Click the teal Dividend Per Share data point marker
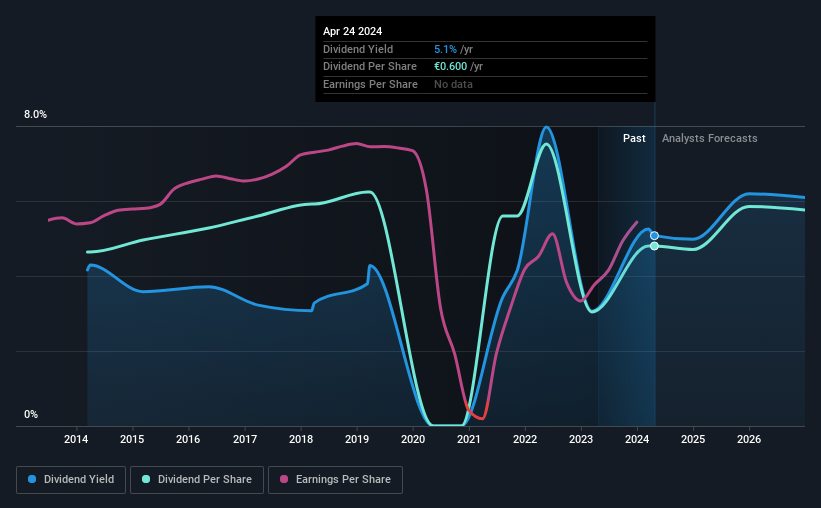The image size is (821, 508). 654,246
